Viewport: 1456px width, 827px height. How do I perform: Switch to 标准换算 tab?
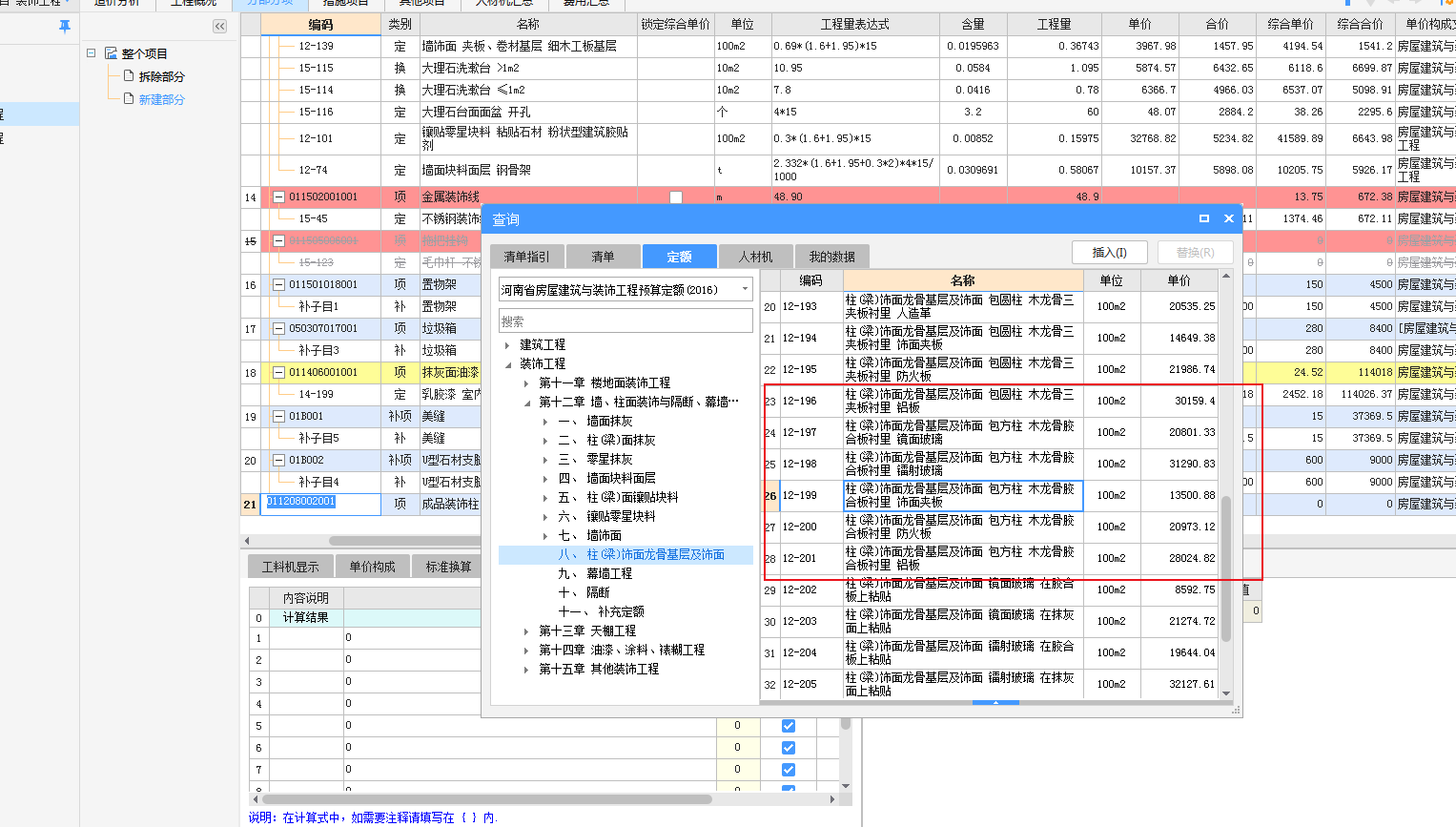pyautogui.click(x=448, y=567)
